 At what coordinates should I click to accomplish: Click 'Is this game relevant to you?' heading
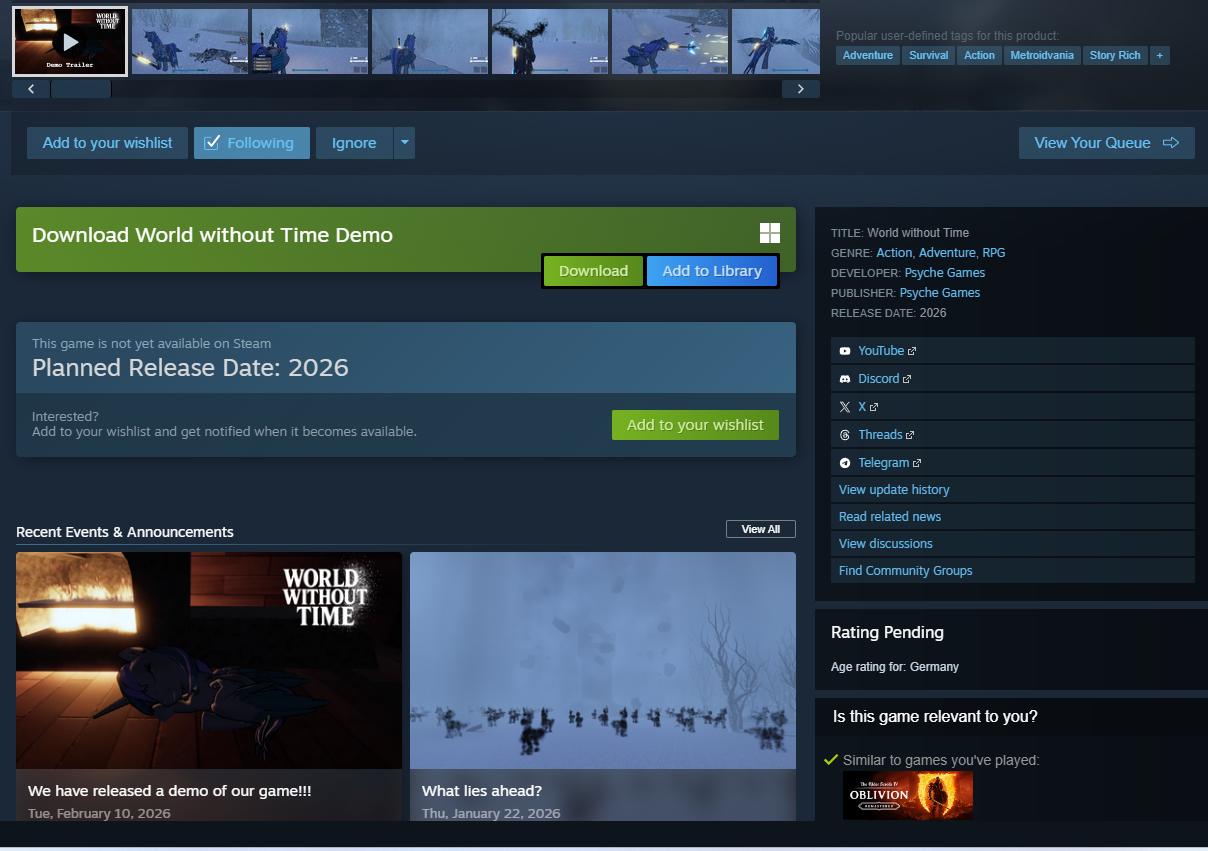[935, 717]
